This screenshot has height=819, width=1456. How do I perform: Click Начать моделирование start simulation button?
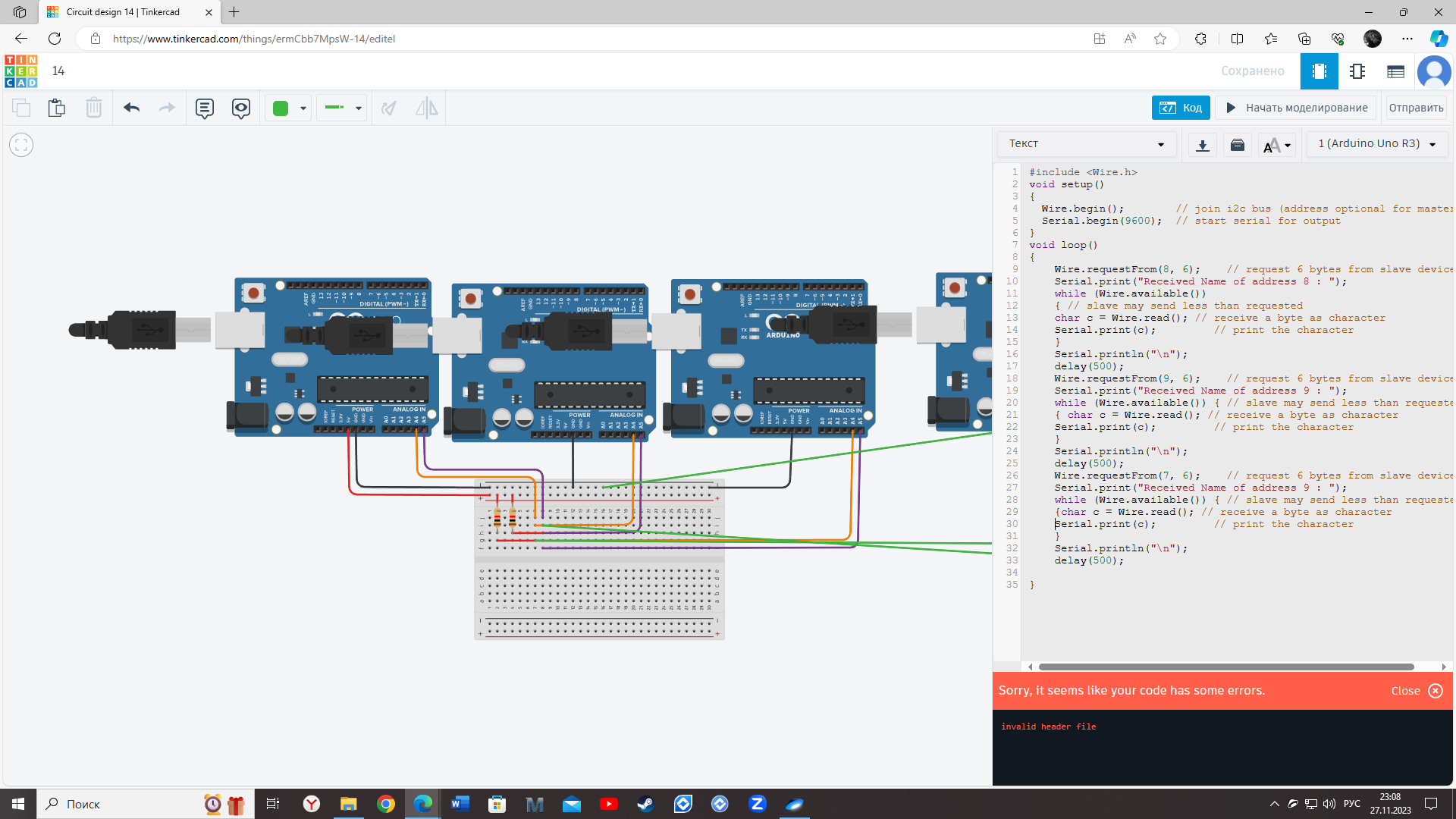pos(1298,108)
